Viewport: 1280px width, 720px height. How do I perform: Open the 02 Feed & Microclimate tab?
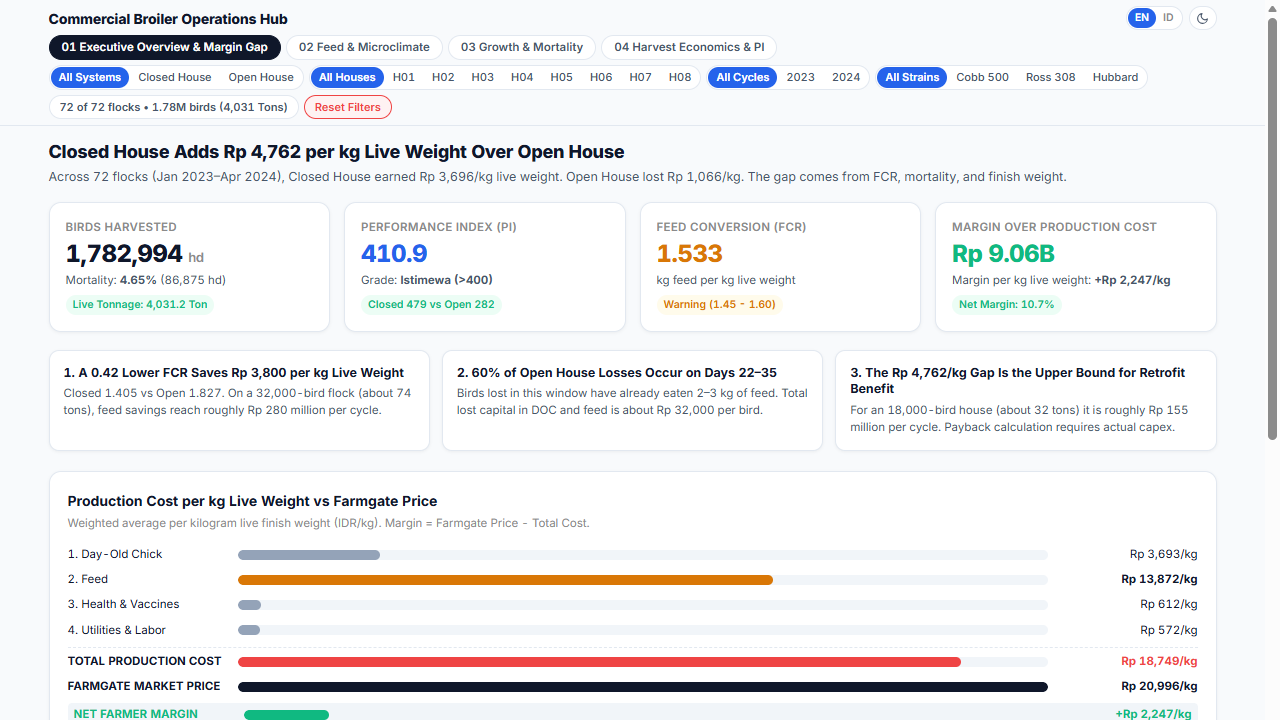pyautogui.click(x=364, y=47)
